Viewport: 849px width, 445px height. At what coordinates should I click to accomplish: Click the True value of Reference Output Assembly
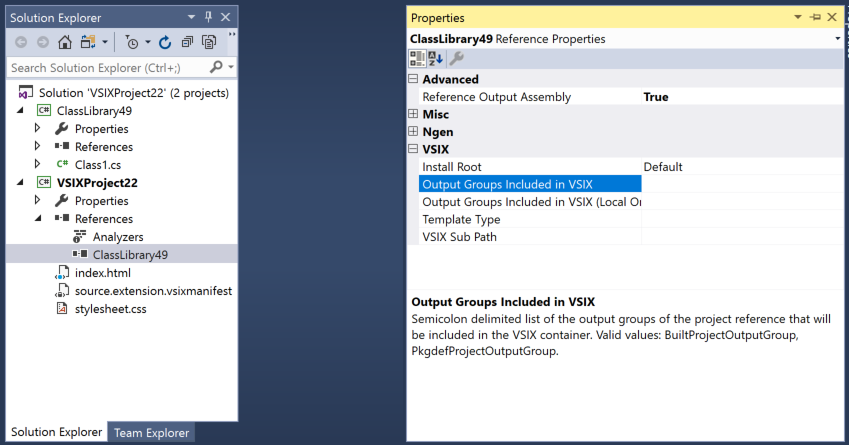[x=656, y=97]
